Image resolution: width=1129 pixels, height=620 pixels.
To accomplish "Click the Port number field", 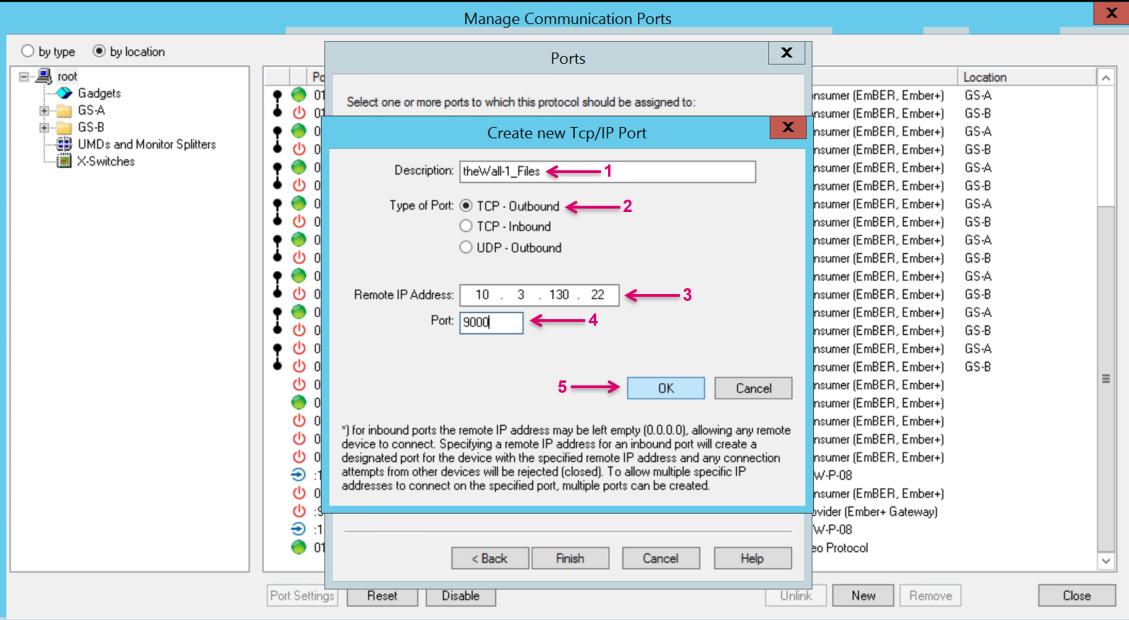I will tap(491, 323).
